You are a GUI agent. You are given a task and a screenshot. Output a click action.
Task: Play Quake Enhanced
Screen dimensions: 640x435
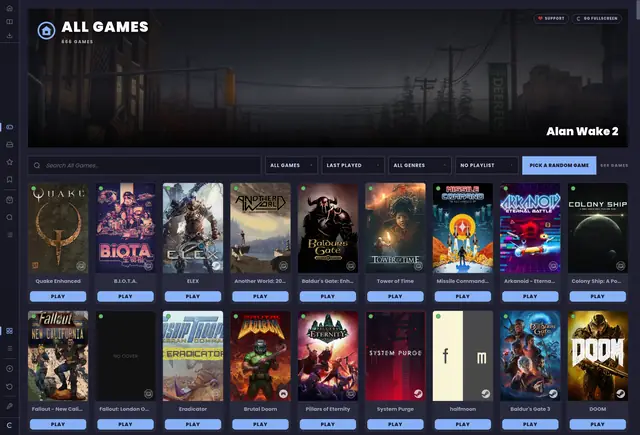click(58, 296)
